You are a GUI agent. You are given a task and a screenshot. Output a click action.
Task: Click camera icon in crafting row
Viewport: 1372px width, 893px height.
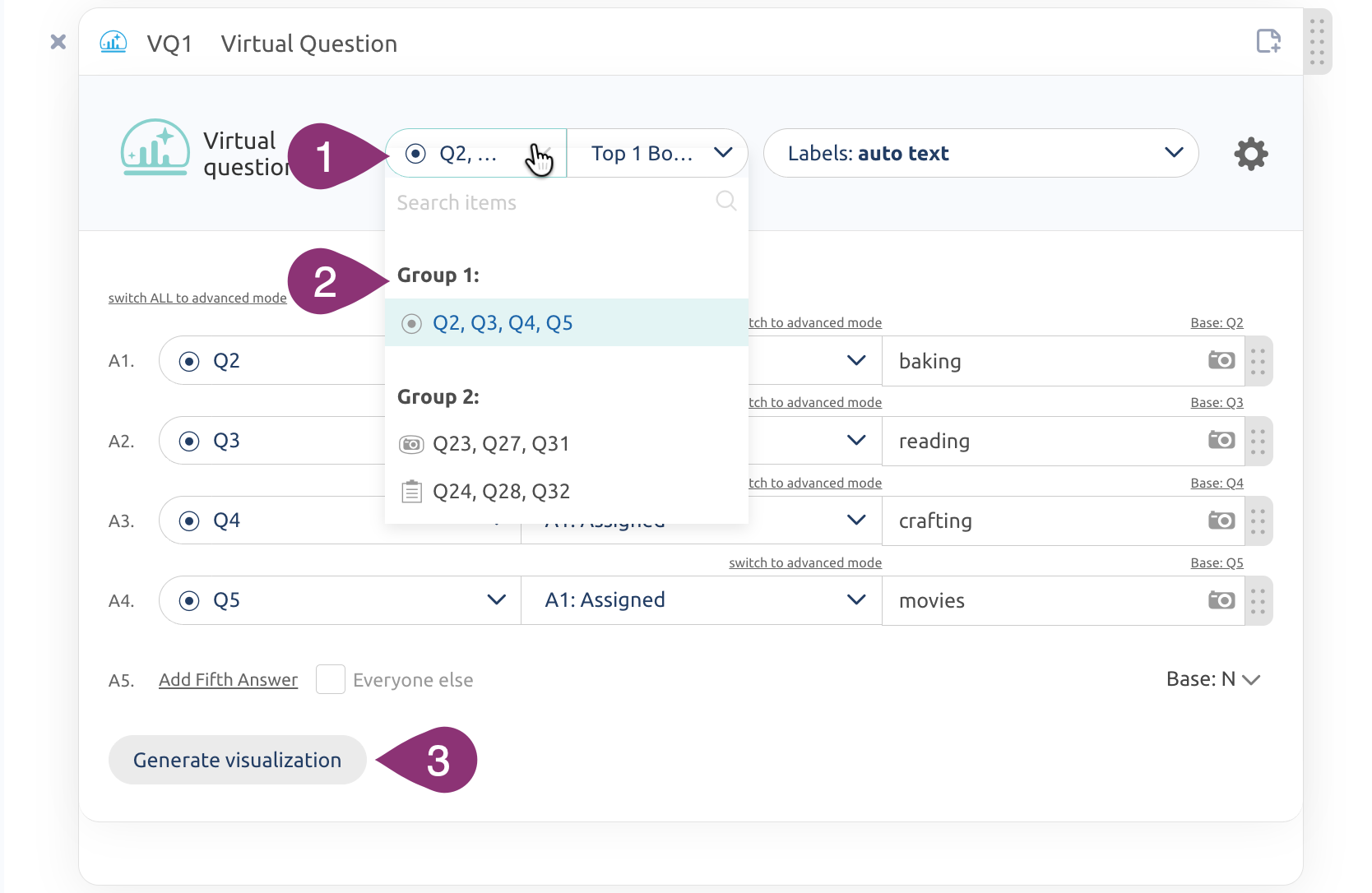point(1221,521)
